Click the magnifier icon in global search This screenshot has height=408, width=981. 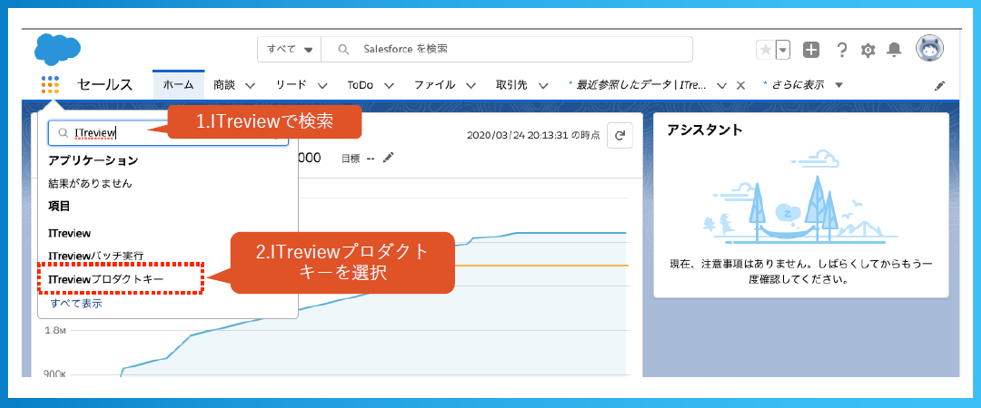[x=343, y=49]
